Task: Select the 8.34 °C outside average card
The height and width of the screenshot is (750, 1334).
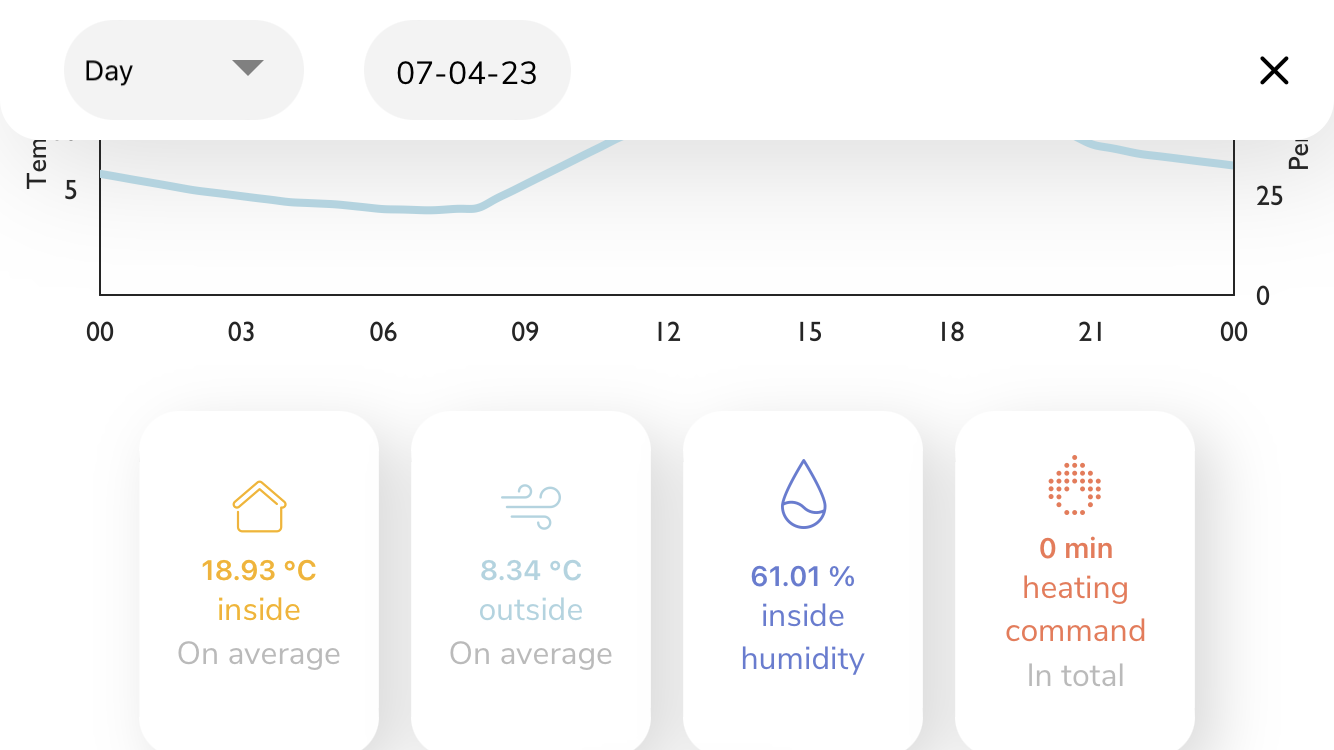Action: tap(531, 580)
